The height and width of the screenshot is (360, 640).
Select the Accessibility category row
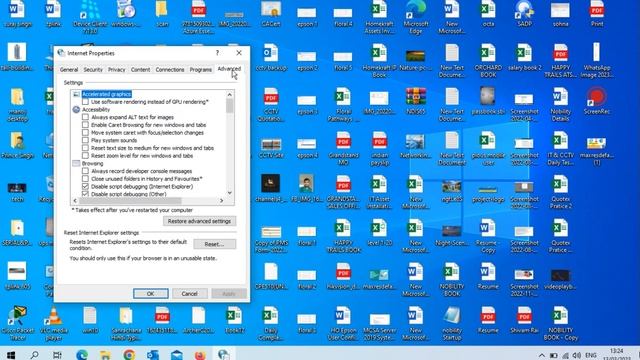pyautogui.click(x=96, y=109)
